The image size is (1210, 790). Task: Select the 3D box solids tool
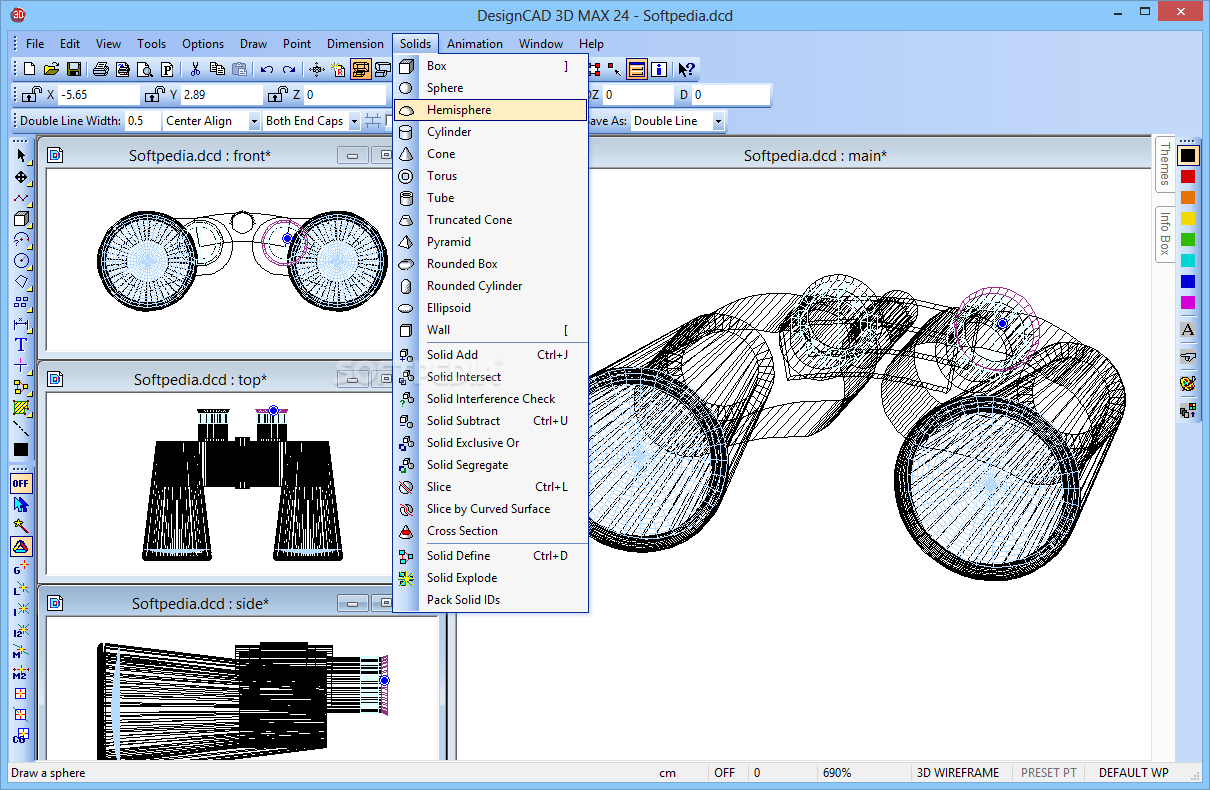coord(21,219)
